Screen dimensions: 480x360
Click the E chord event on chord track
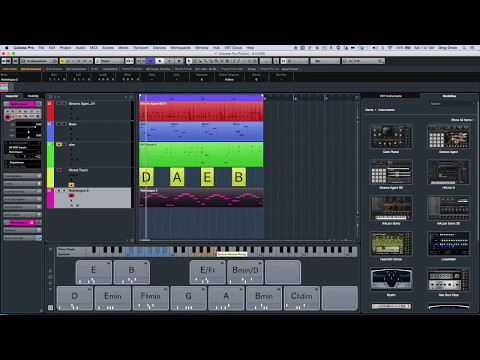click(207, 177)
